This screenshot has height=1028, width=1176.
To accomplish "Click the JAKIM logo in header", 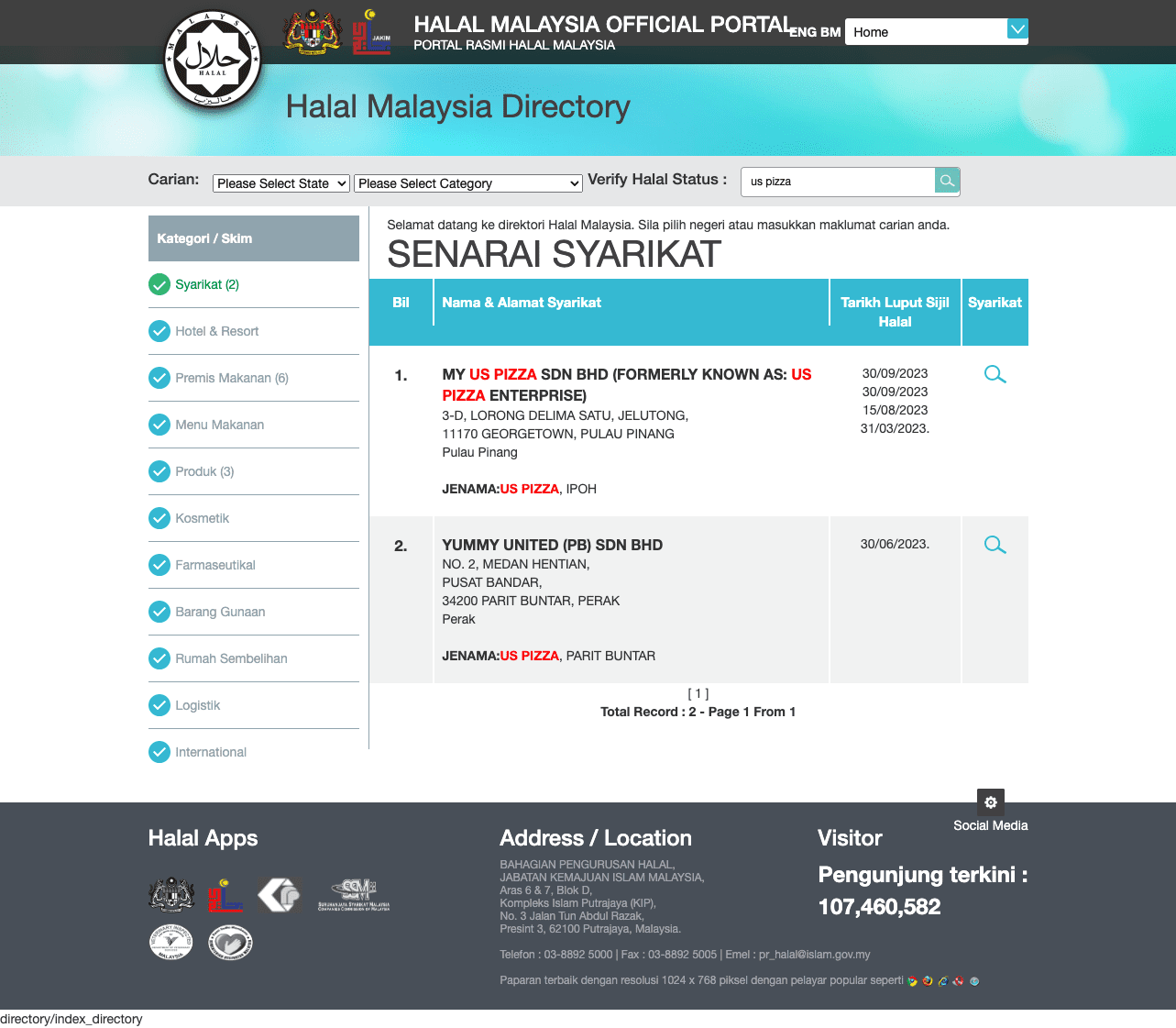I will pyautogui.click(x=372, y=32).
